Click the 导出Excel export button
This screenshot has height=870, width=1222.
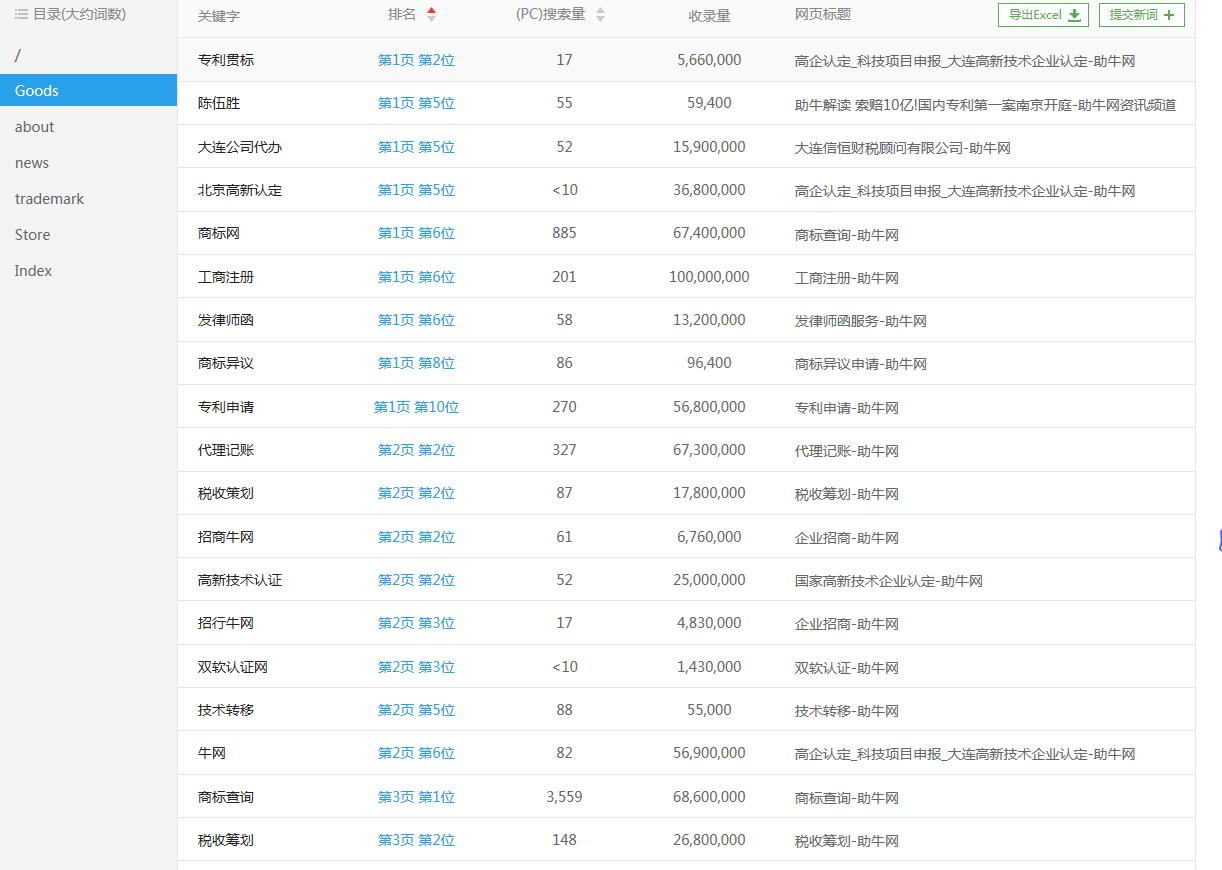[x=1043, y=15]
